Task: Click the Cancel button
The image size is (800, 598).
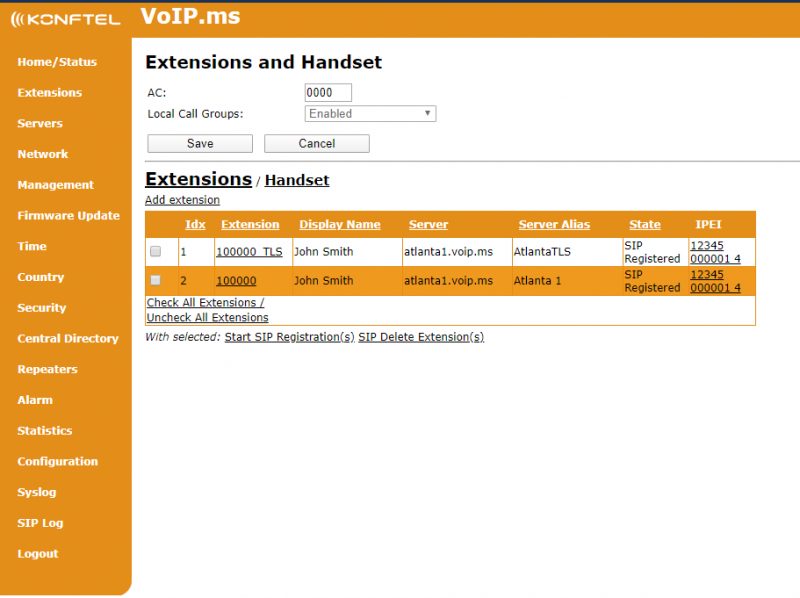Action: (x=317, y=143)
